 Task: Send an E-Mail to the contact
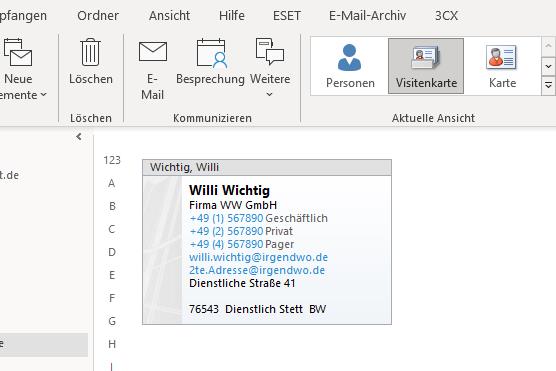(152, 51)
